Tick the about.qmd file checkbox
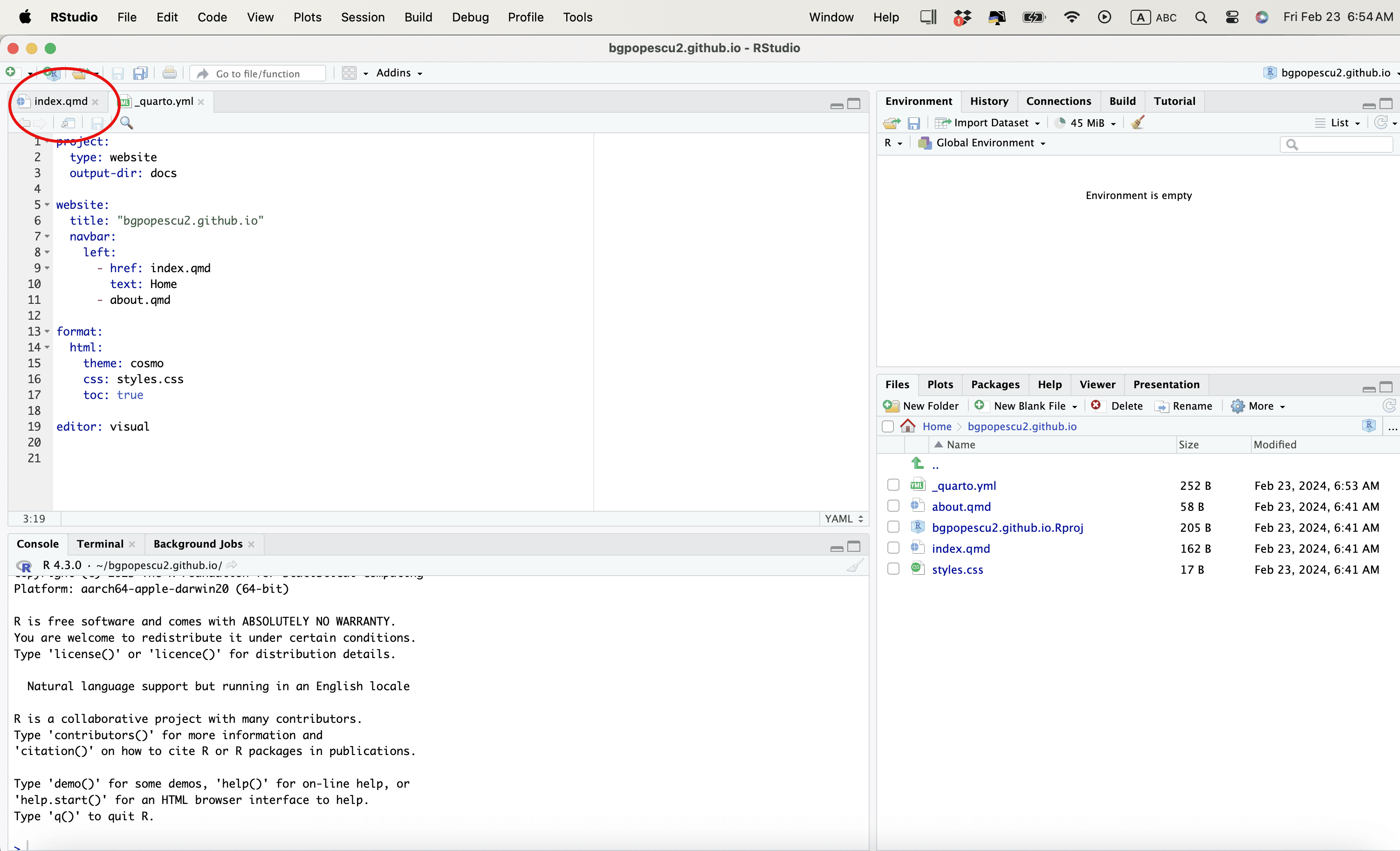 pyautogui.click(x=893, y=506)
